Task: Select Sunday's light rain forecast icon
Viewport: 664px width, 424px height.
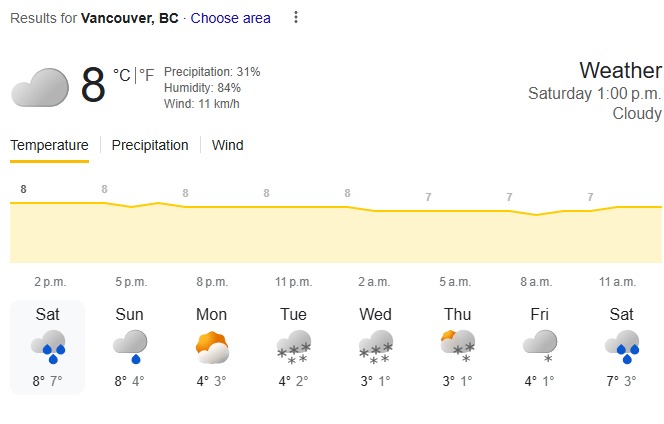Action: pos(129,345)
